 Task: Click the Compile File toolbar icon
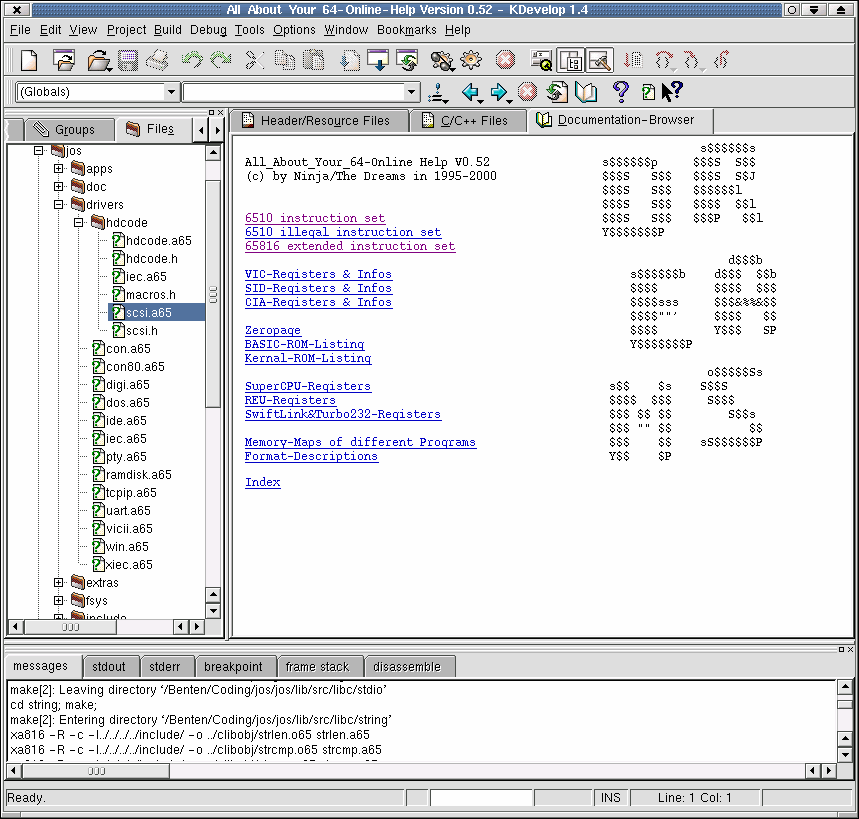tap(350, 60)
